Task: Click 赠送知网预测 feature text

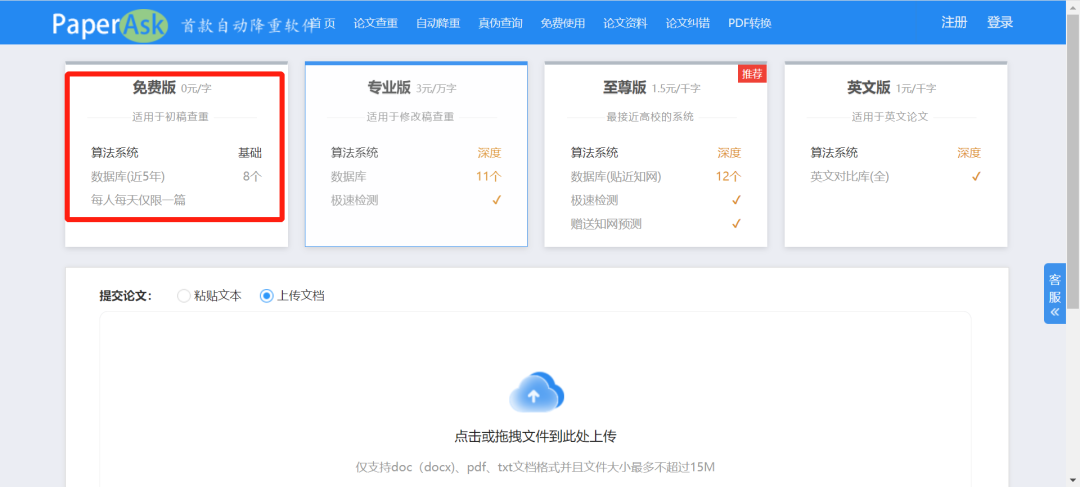Action: point(606,223)
